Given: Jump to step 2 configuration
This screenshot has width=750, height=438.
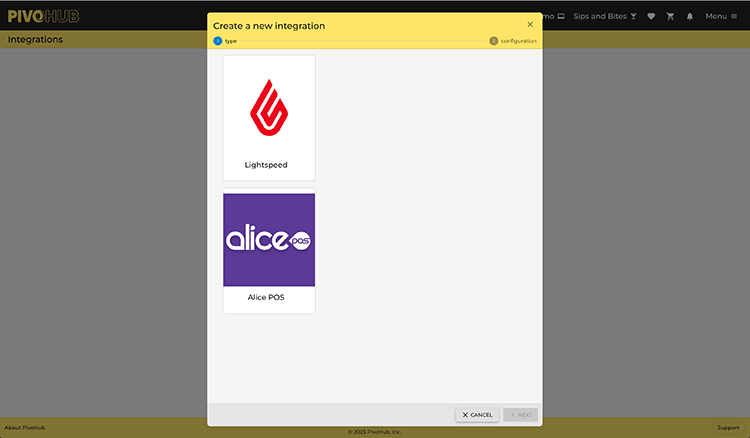Looking at the screenshot, I should point(494,41).
